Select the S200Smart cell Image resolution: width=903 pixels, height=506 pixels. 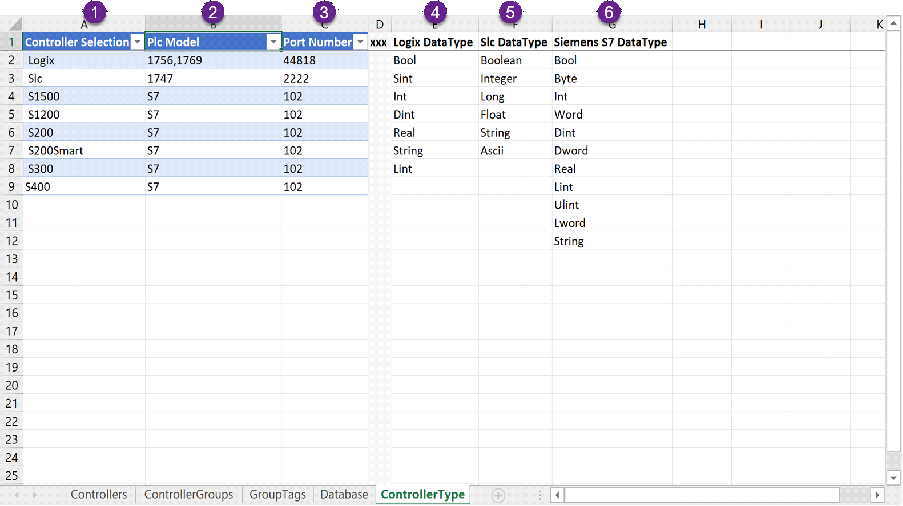[x=84, y=150]
